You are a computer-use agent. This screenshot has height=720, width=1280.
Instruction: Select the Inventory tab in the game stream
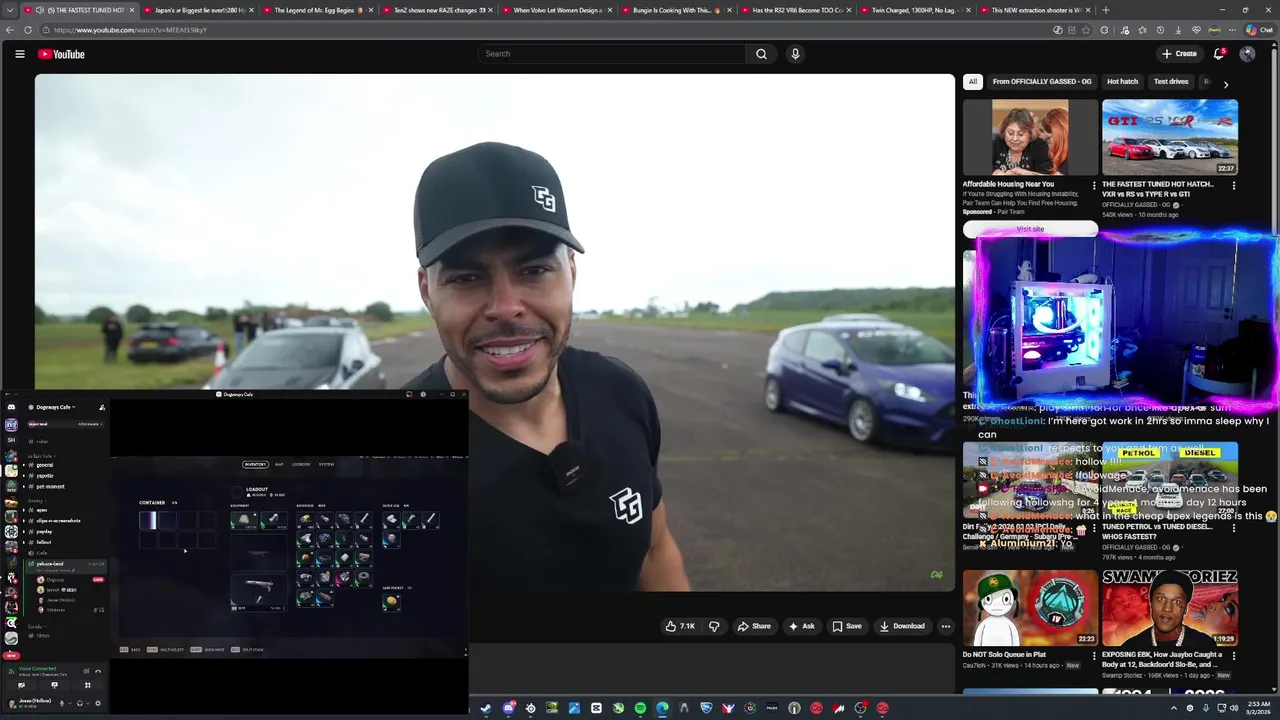click(x=255, y=464)
